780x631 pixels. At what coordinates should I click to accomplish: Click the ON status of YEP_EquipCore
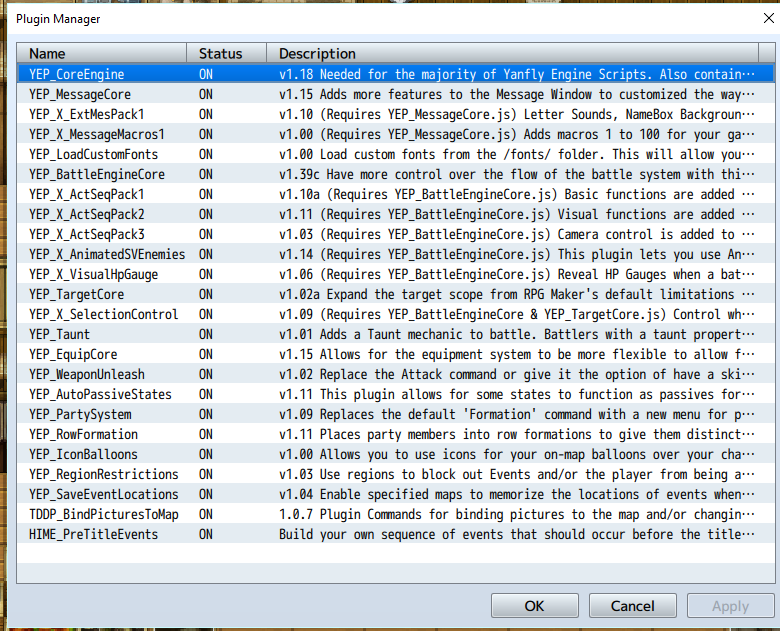[x=206, y=354]
